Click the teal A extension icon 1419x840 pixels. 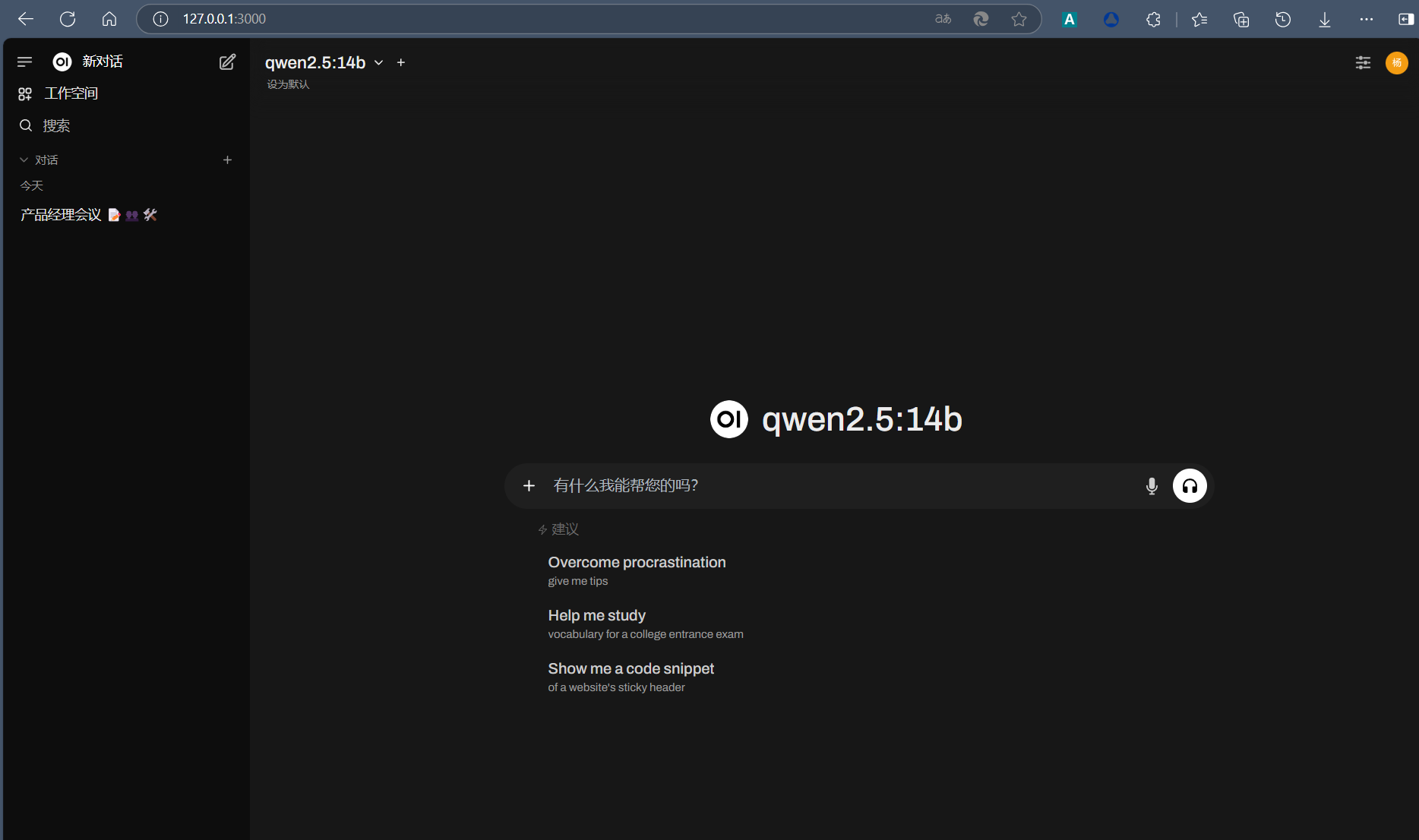1070,19
